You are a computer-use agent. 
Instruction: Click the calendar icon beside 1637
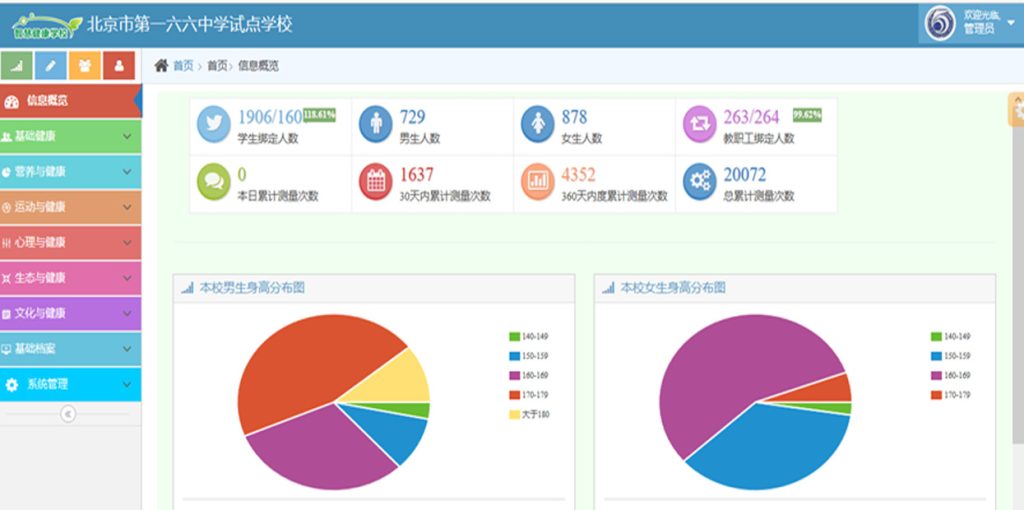point(376,182)
